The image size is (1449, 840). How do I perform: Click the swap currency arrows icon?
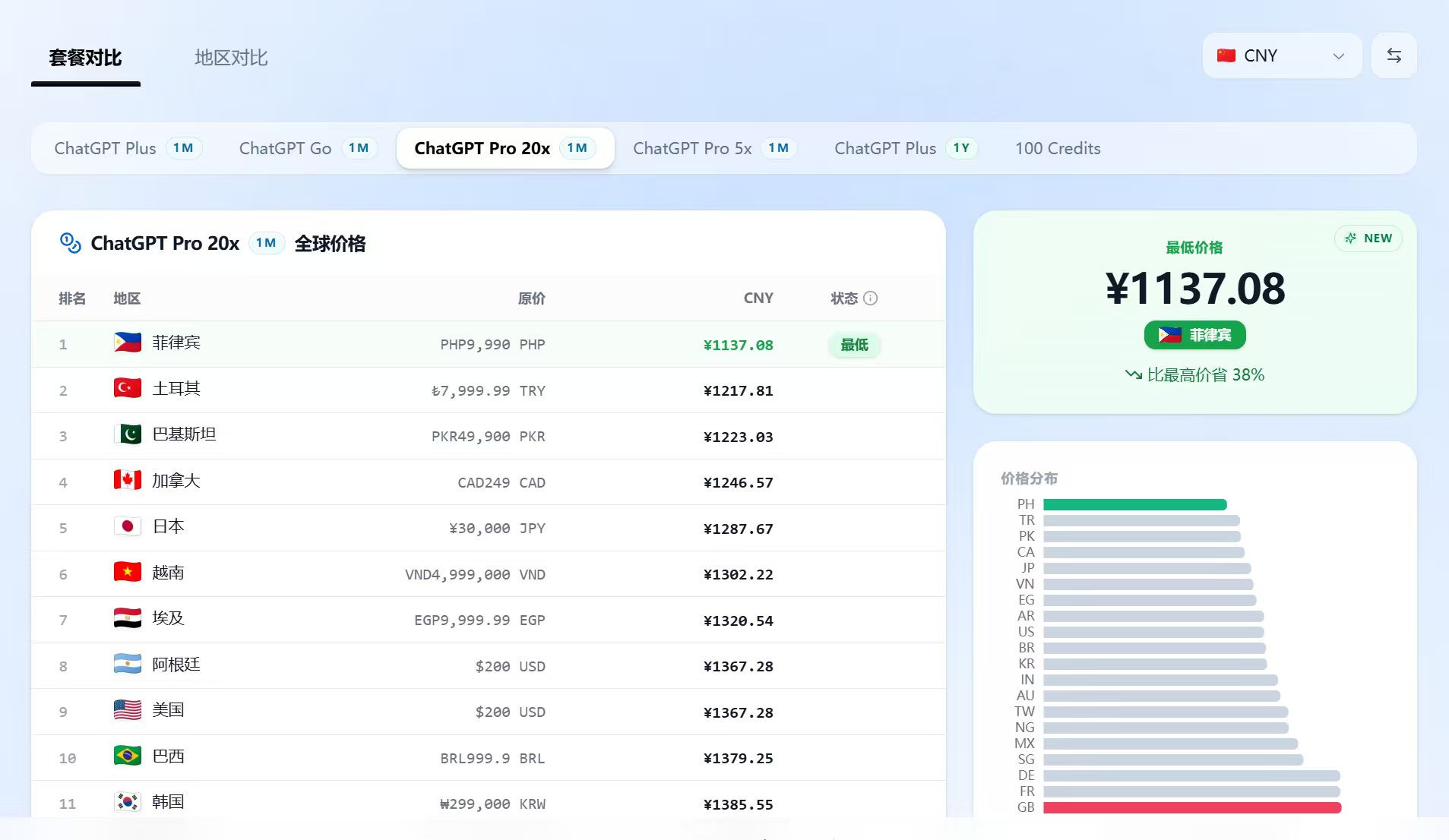pos(1394,55)
